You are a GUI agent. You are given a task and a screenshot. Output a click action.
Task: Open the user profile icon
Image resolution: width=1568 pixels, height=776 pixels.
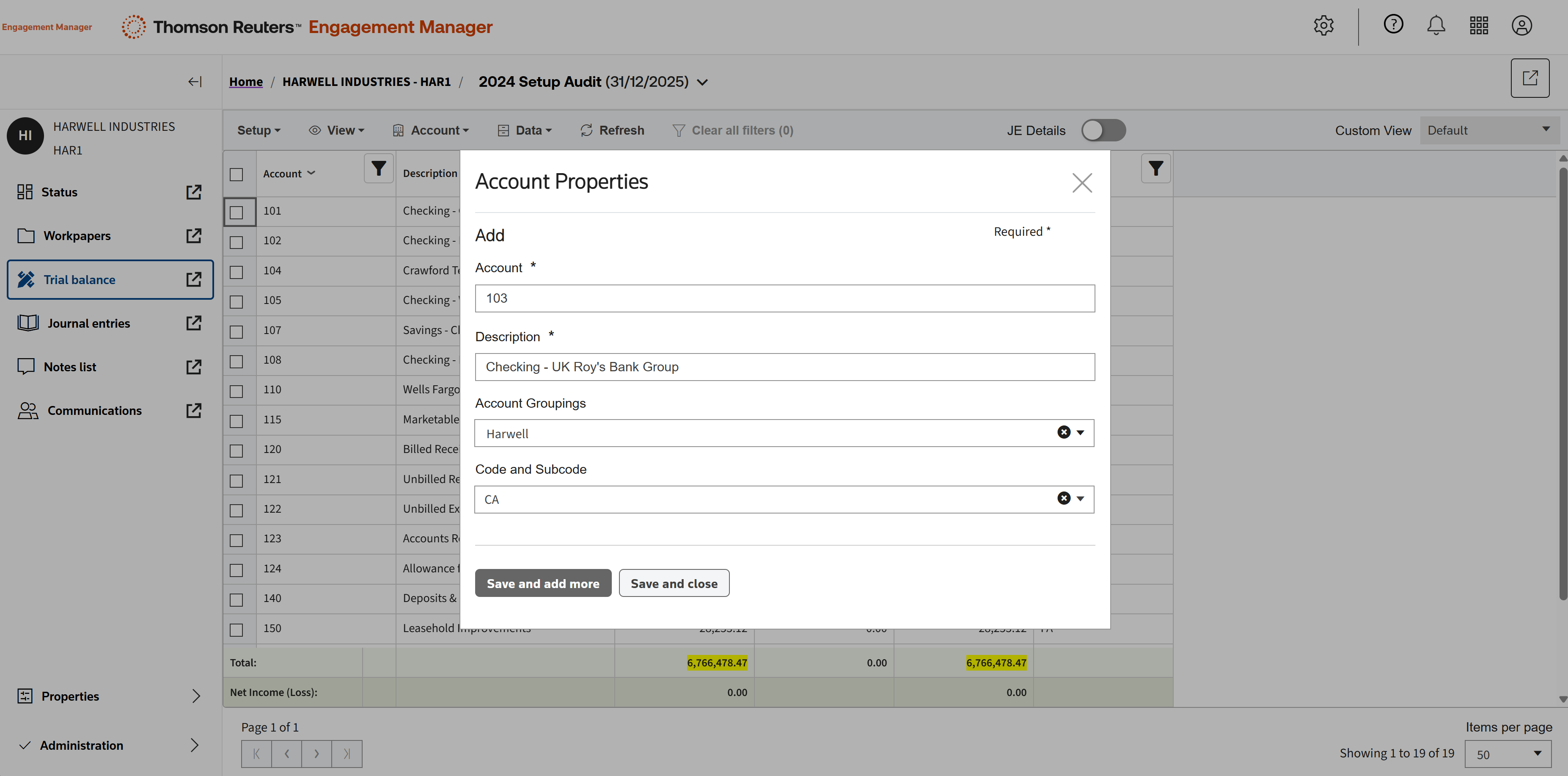point(1521,25)
